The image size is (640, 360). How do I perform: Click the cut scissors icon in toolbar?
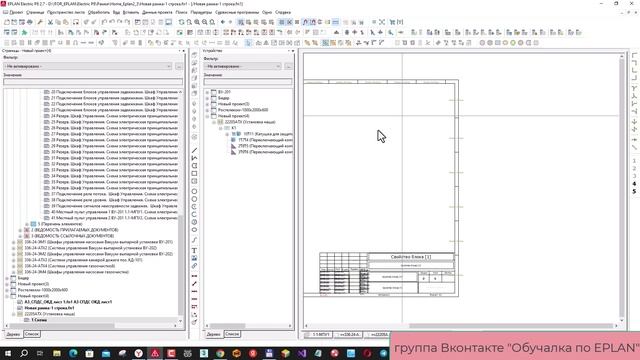pyautogui.click(x=50, y=22)
